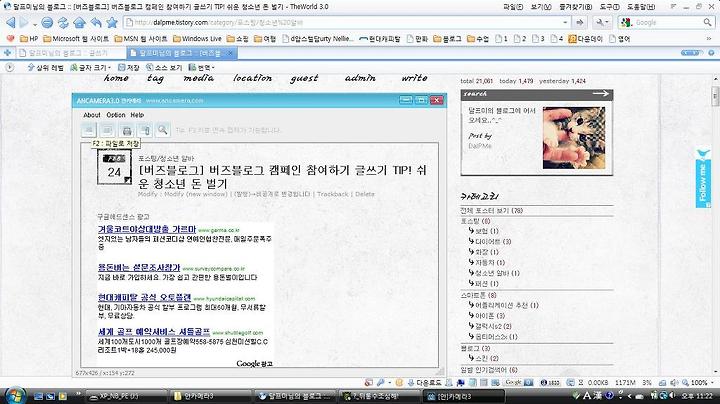The image size is (720, 404).
Task: Click the status bar Google toolbar icon
Action: (x=513, y=382)
